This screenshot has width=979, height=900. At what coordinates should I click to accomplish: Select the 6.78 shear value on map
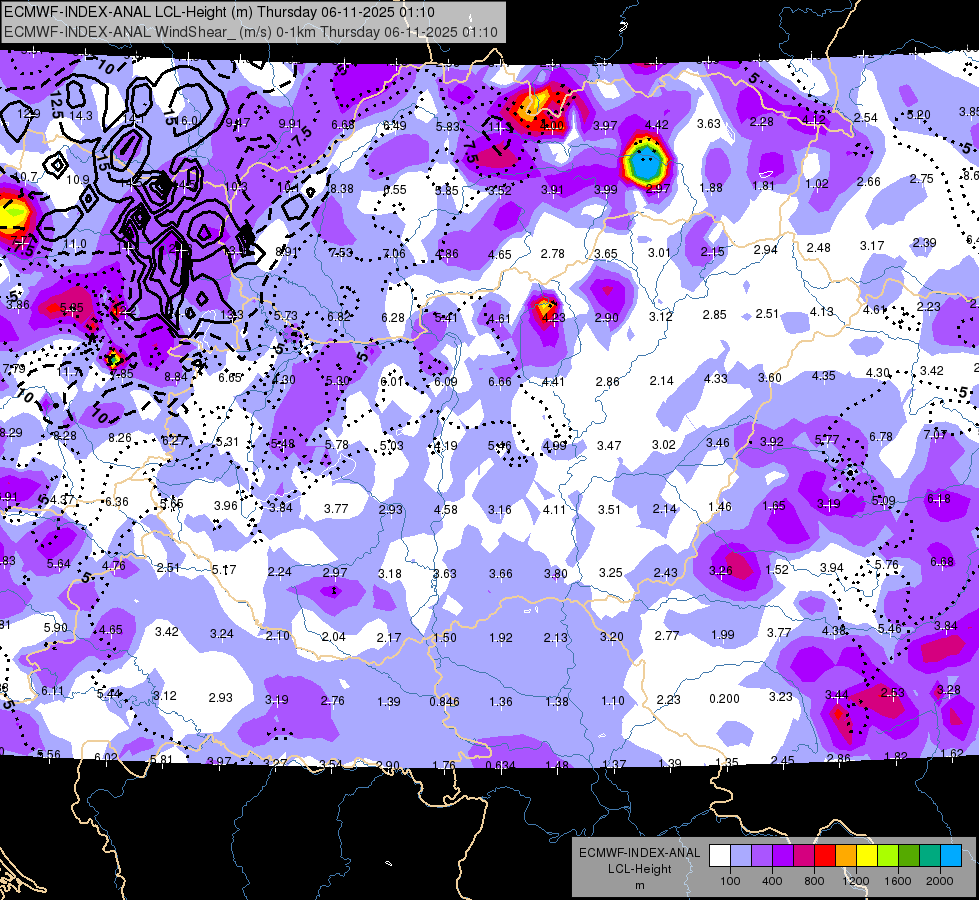880,436
